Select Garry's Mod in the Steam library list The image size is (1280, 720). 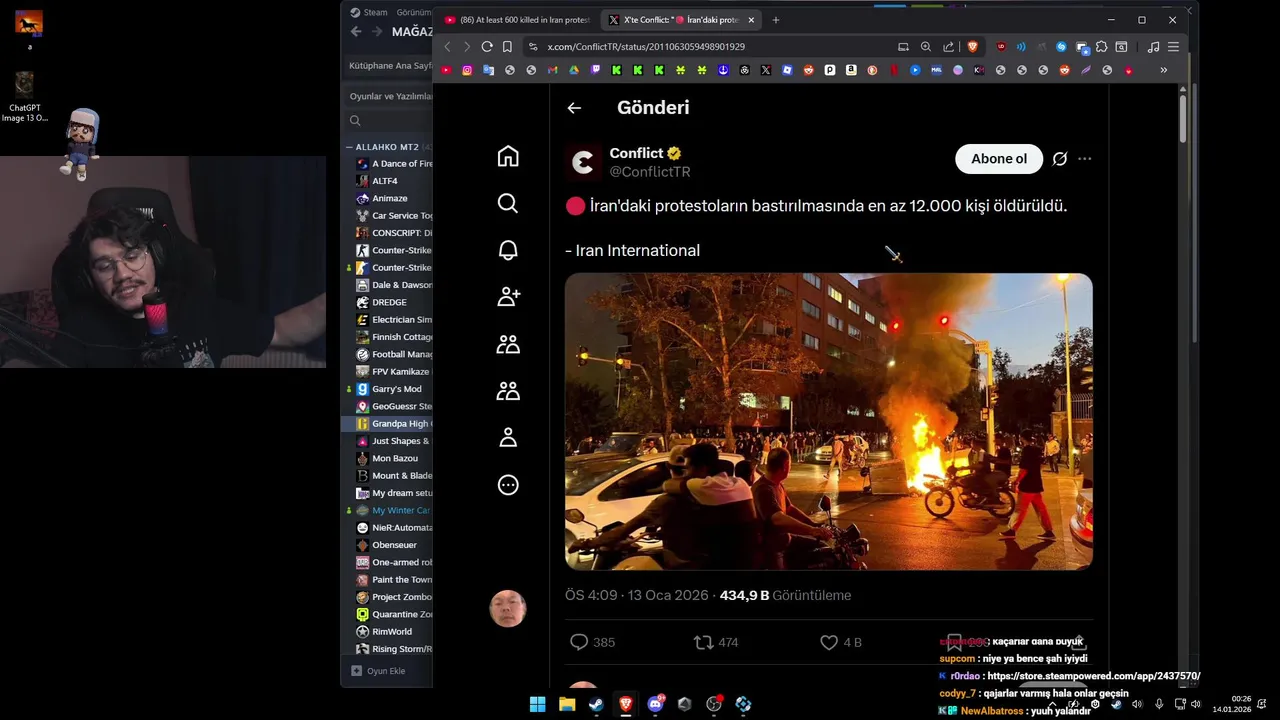coord(396,389)
